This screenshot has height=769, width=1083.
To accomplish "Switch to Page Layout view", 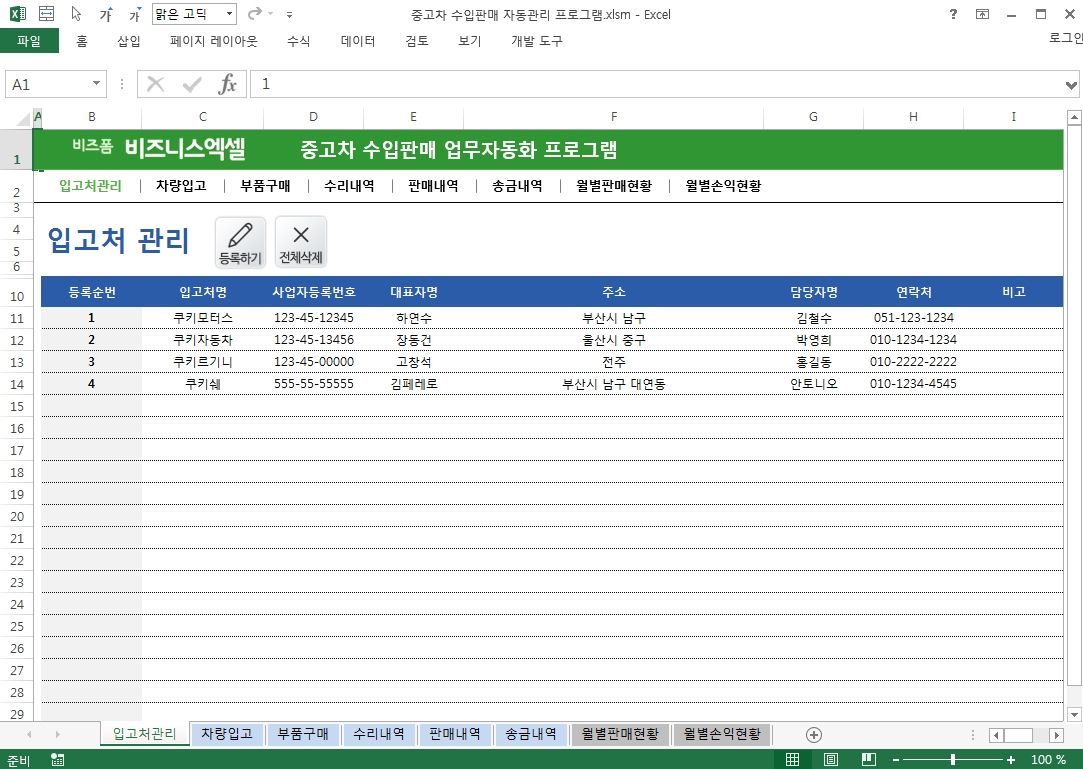I will pyautogui.click(x=831, y=760).
